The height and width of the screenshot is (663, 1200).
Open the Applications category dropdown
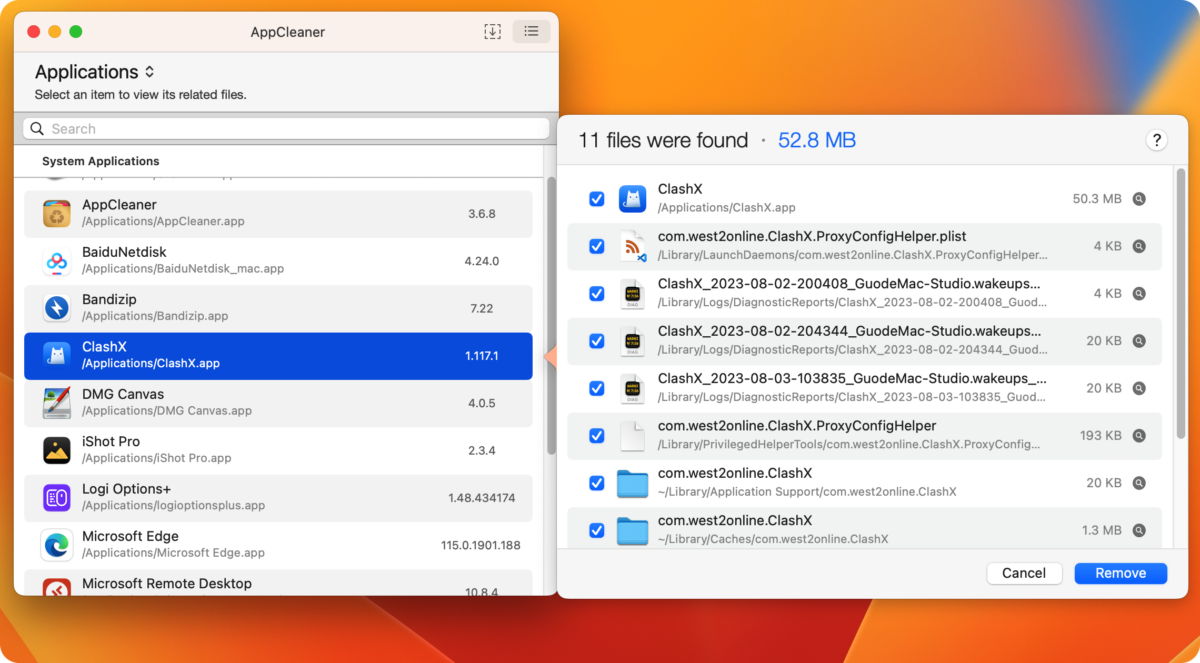95,72
